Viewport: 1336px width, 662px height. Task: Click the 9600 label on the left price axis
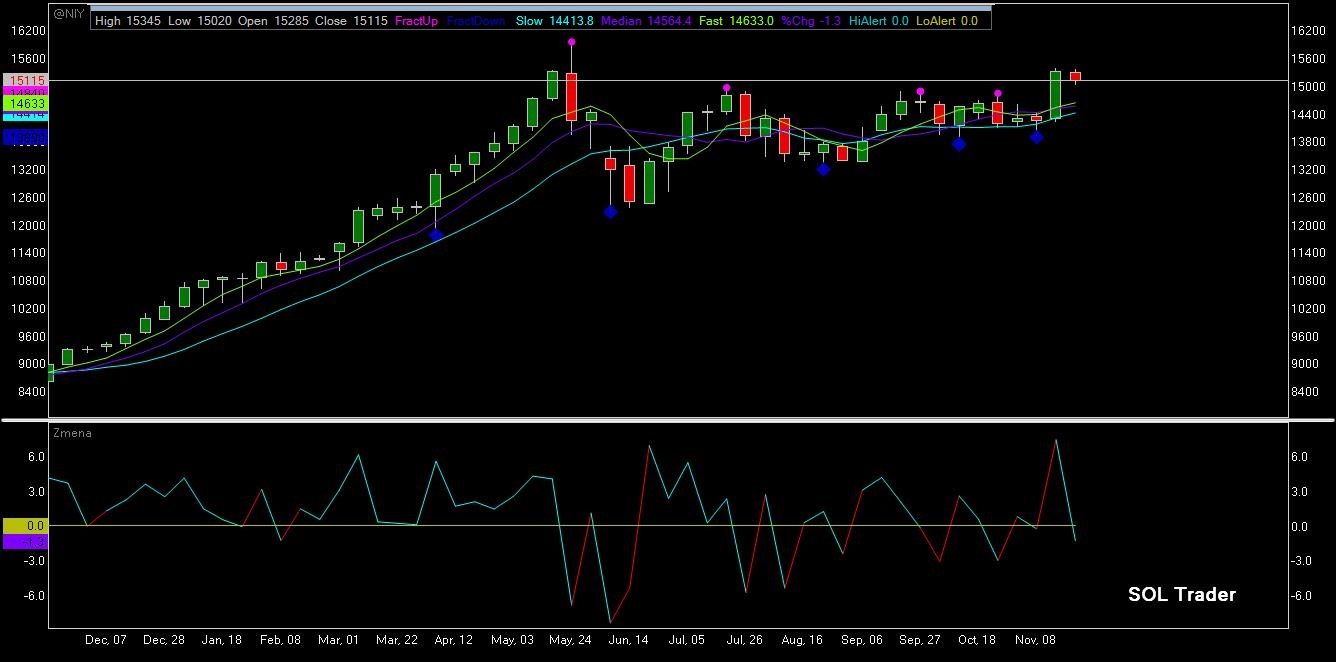pyautogui.click(x=32, y=336)
